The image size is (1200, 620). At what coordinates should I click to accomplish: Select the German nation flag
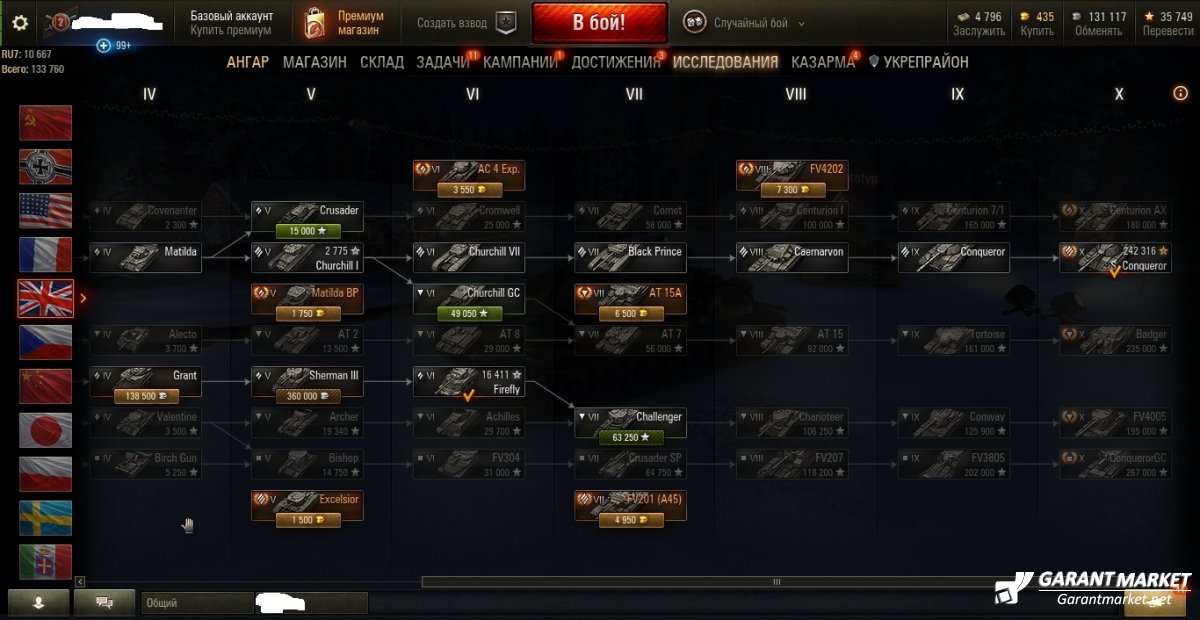click(45, 166)
